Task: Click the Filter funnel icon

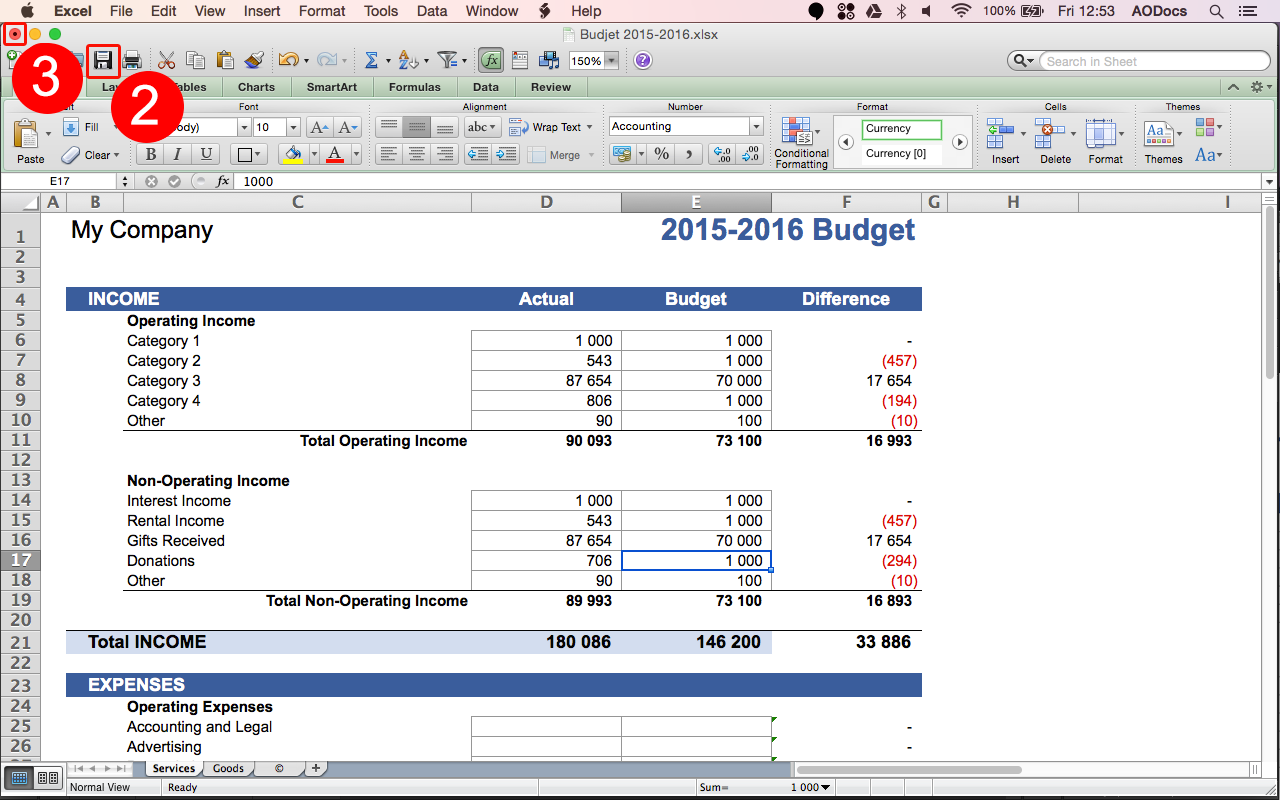Action: coord(447,61)
